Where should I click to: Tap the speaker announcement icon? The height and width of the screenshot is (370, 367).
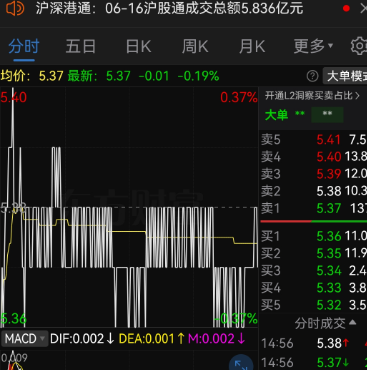pyautogui.click(x=15, y=9)
